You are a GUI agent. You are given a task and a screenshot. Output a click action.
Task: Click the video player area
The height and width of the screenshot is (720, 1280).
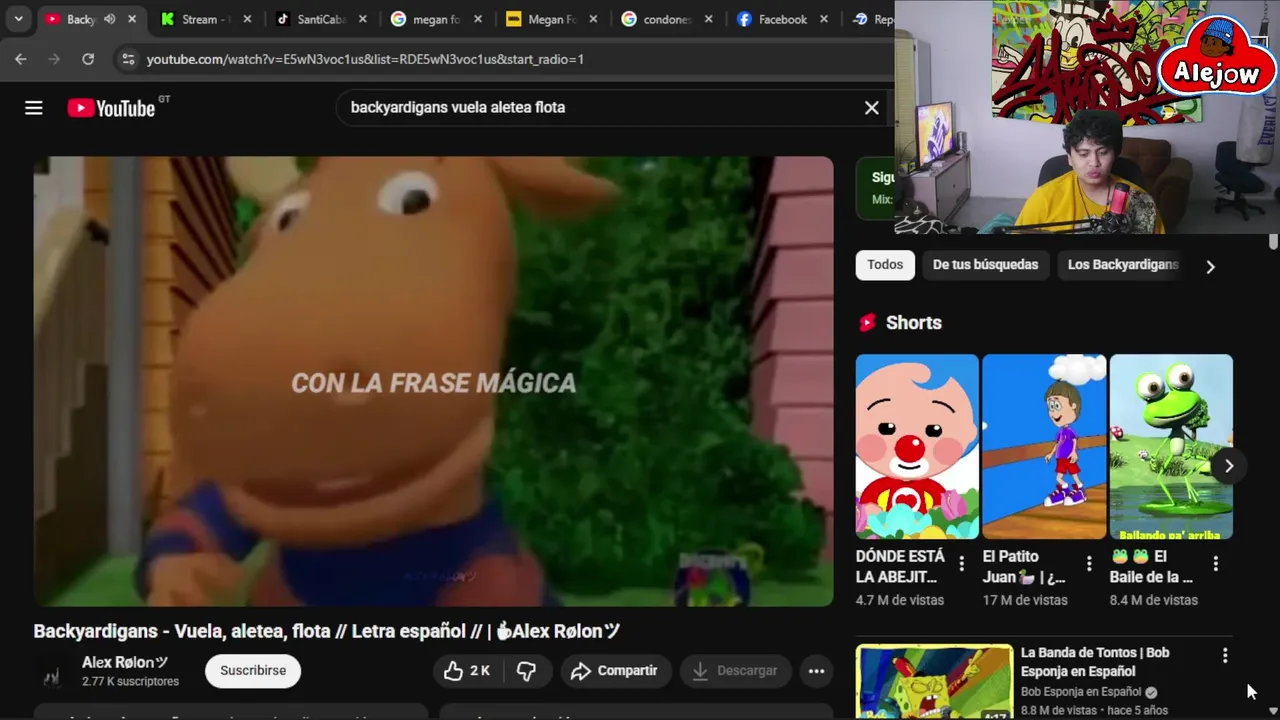pos(433,381)
